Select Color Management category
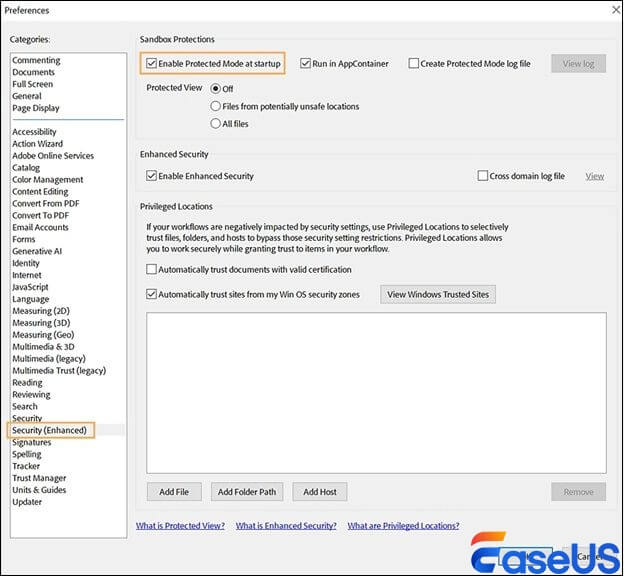Screen dimensions: 624x576 point(47,180)
